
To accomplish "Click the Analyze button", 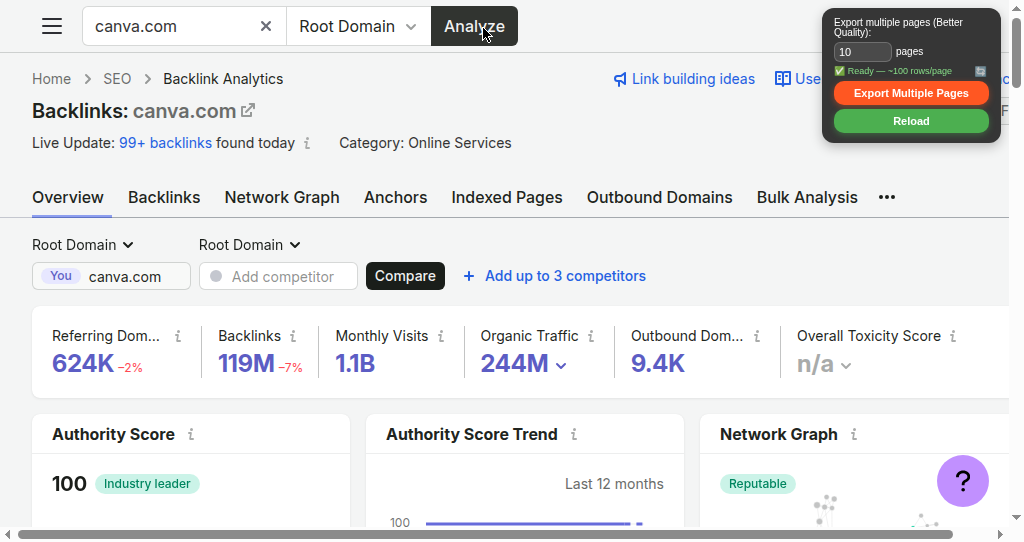I will point(474,26).
